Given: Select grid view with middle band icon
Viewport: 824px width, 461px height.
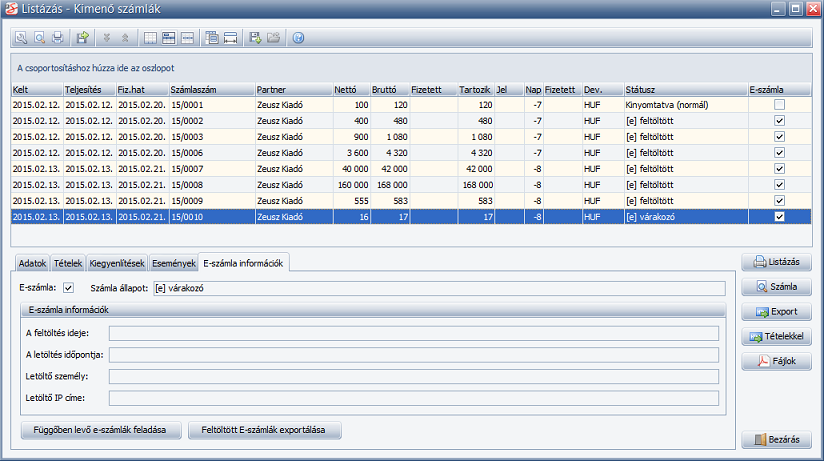Looking at the screenshot, I should point(187,38).
